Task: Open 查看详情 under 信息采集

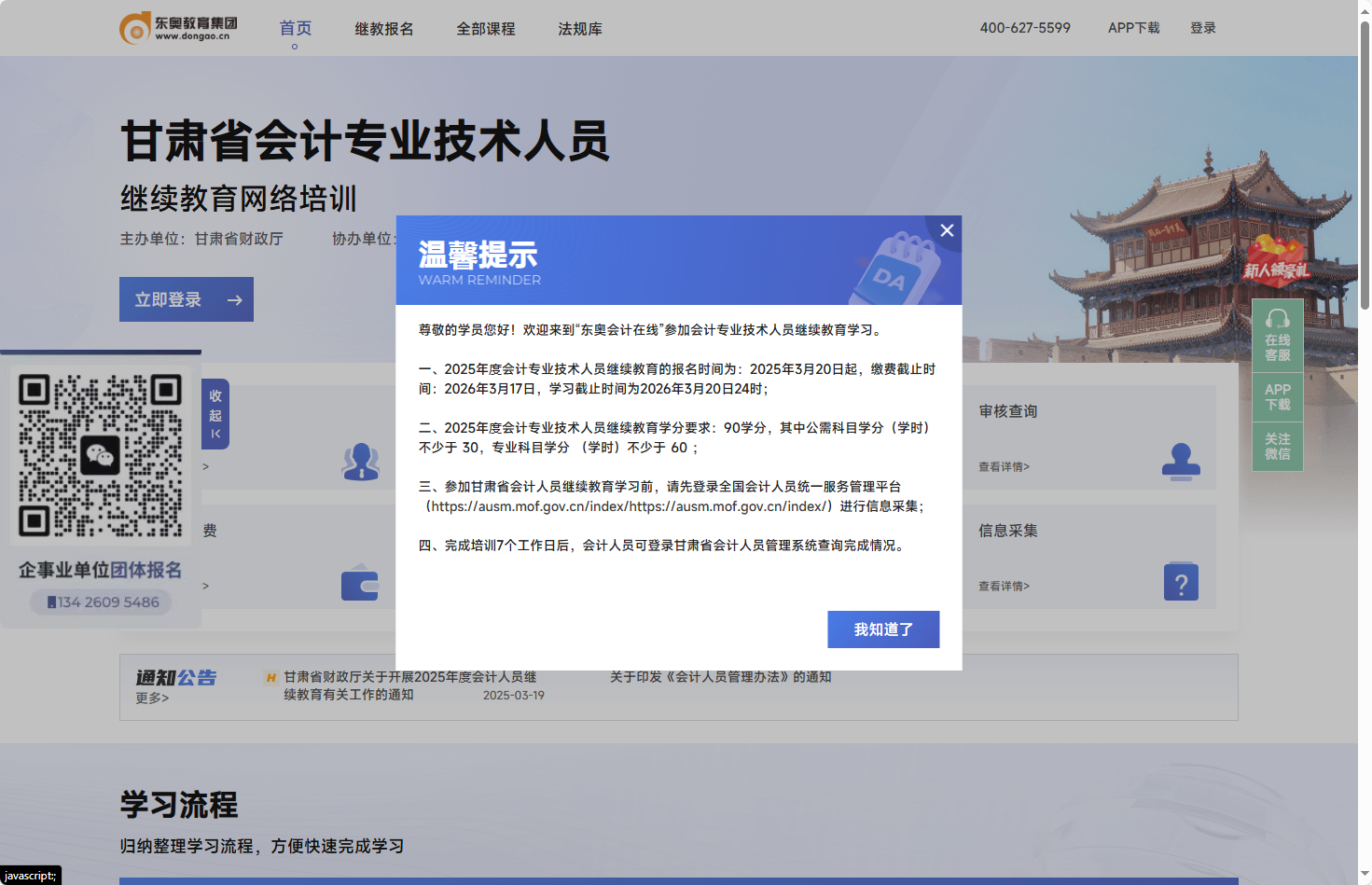Action: click(x=1004, y=587)
